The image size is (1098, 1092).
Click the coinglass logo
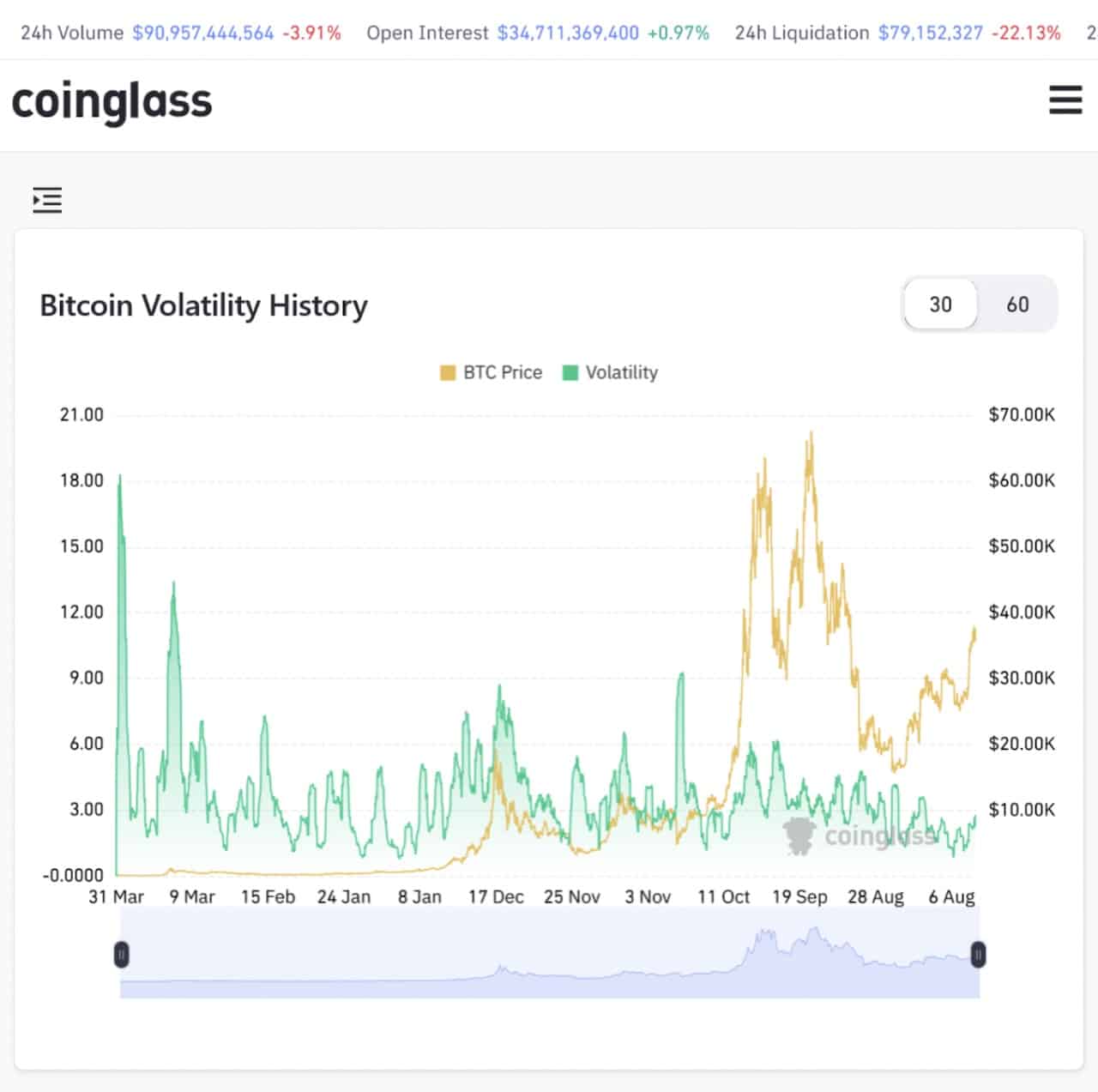pyautogui.click(x=112, y=100)
